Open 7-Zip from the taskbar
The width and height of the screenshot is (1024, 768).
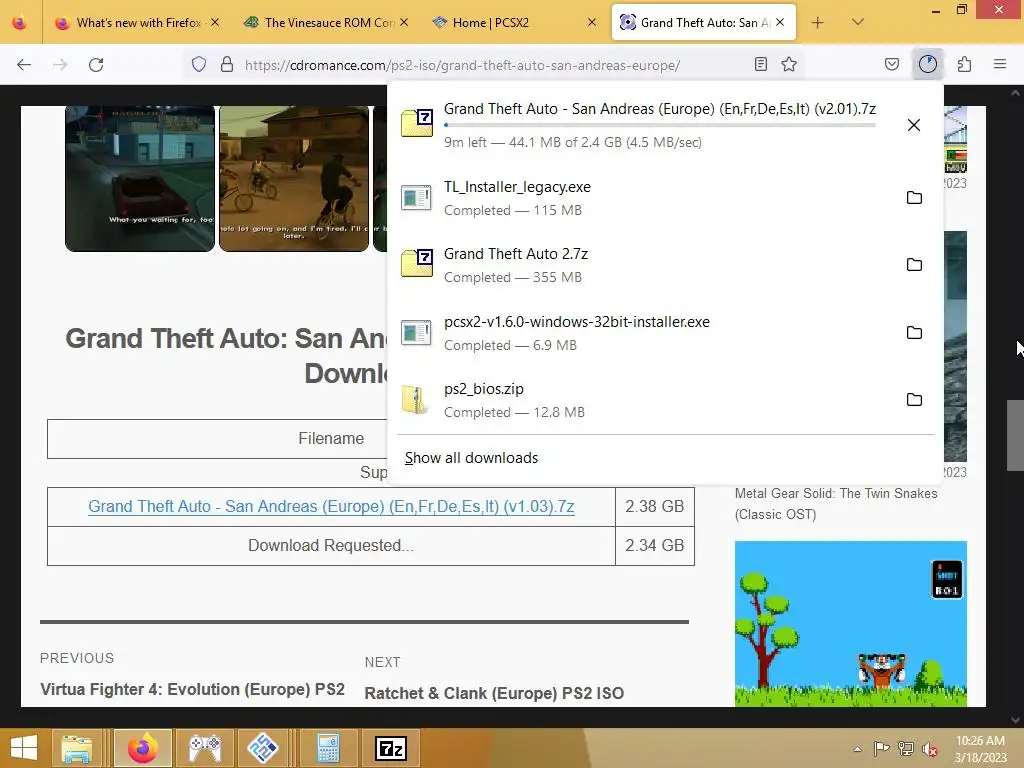[x=391, y=748]
